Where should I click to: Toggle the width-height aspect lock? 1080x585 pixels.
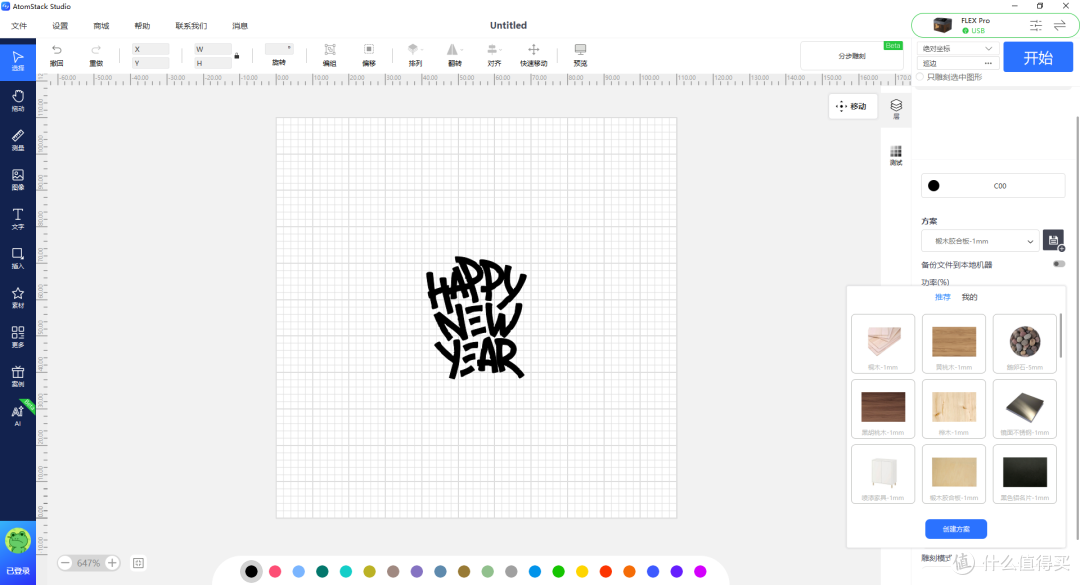pos(236,56)
